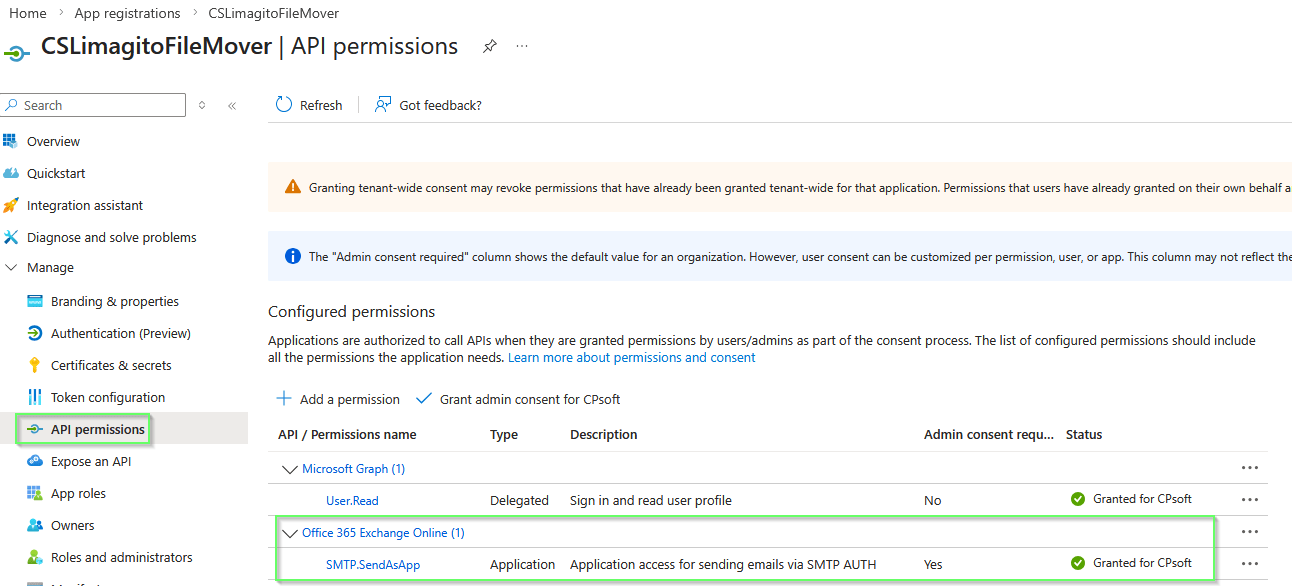Navigate to Home via breadcrumb
This screenshot has height=586, width=1292.
pyautogui.click(x=27, y=12)
